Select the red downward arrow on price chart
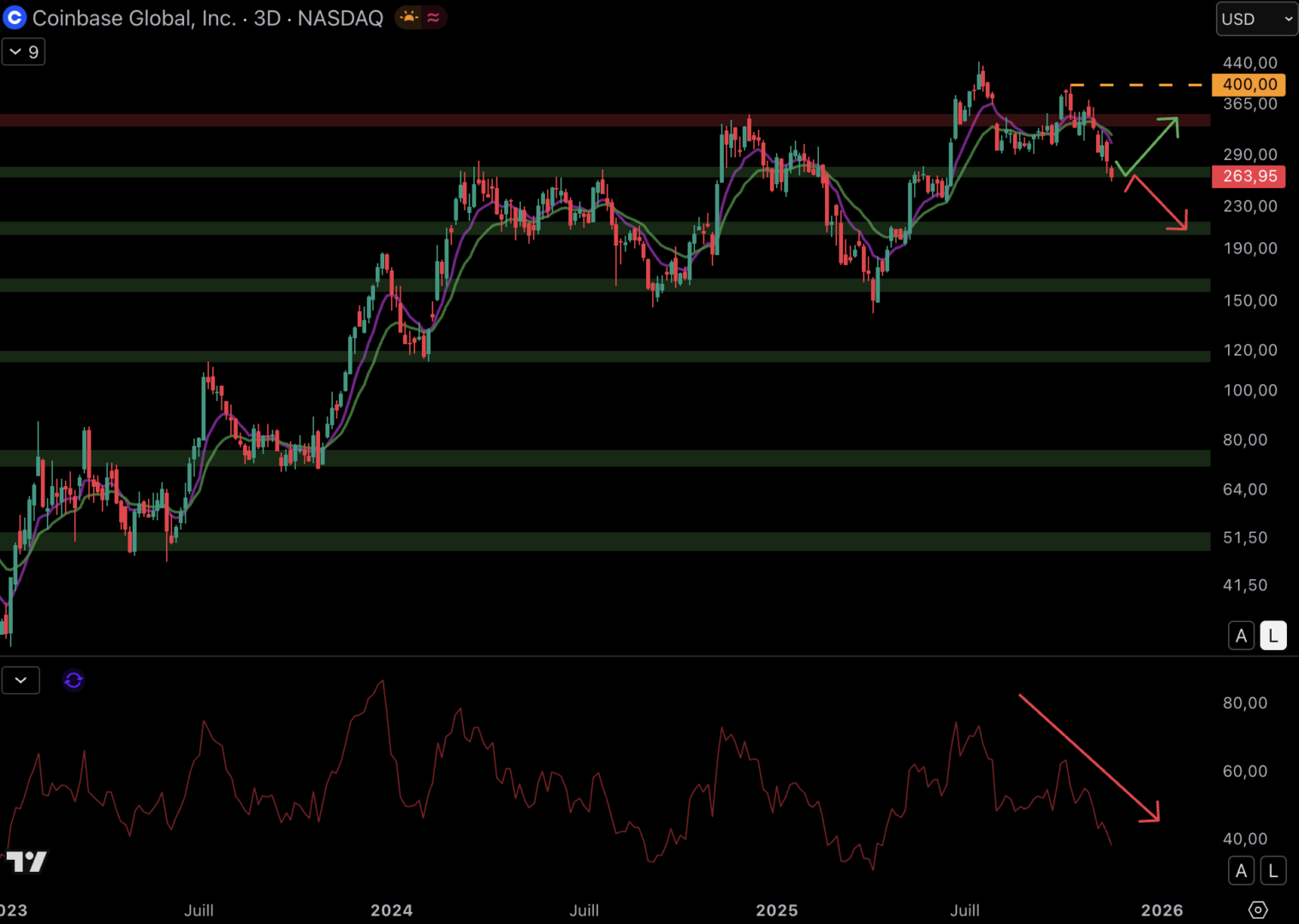The height and width of the screenshot is (924, 1299). click(x=1159, y=204)
